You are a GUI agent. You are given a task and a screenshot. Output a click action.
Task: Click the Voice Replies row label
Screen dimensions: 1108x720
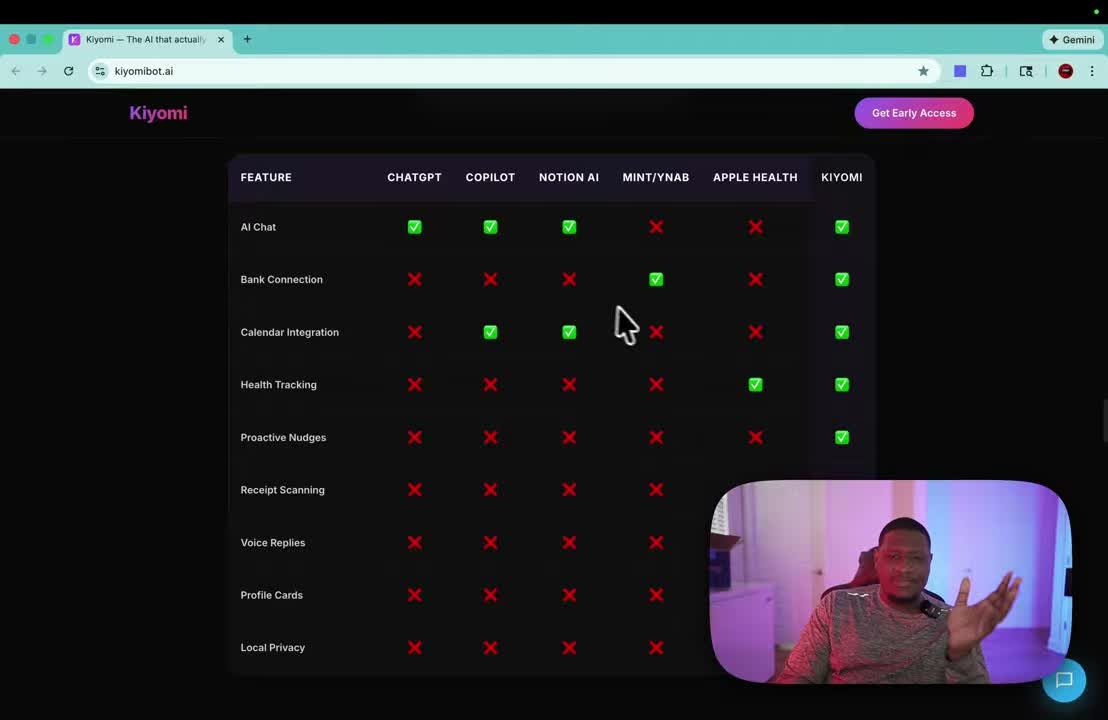273,543
